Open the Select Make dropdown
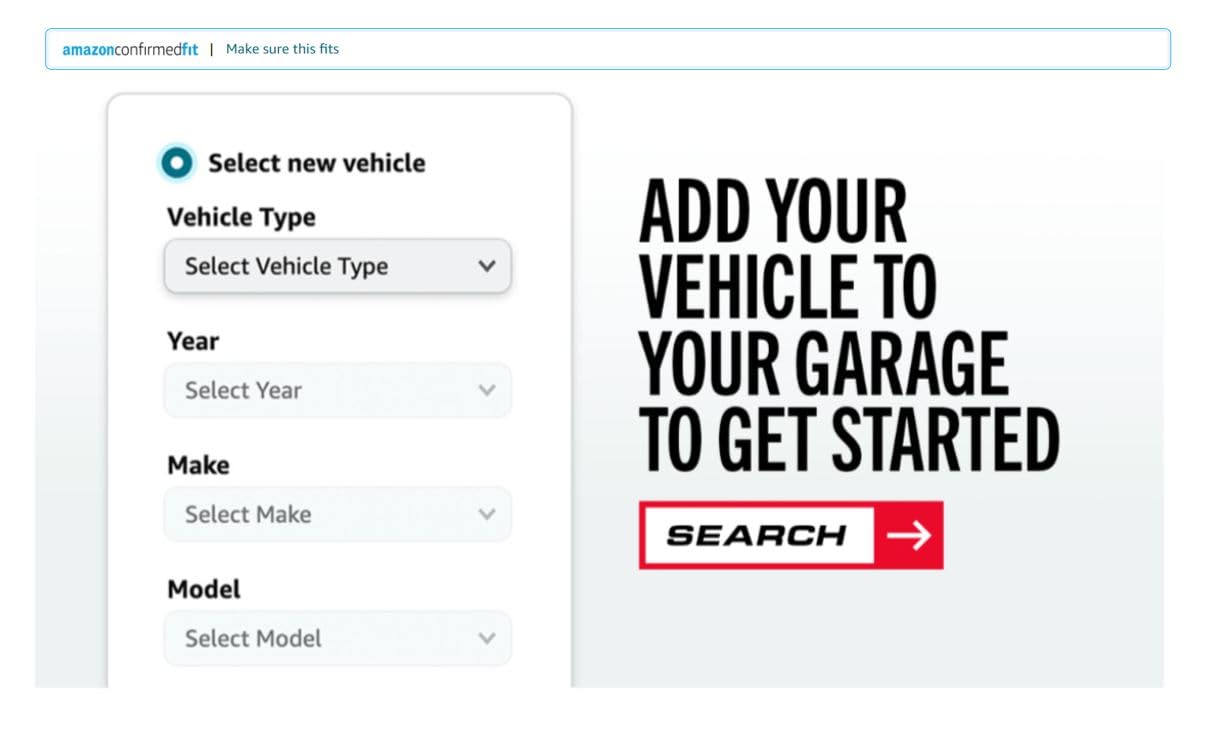 (x=320, y=515)
